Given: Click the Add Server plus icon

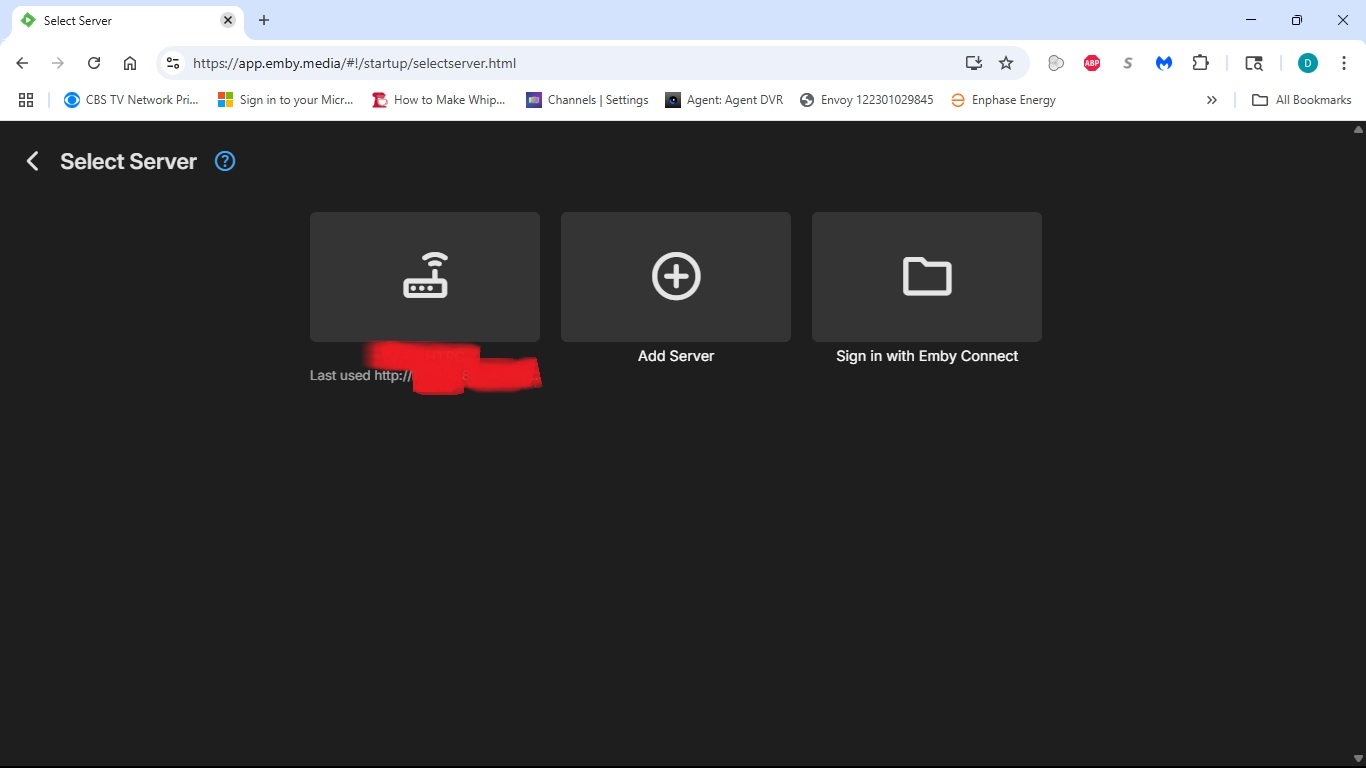Looking at the screenshot, I should coord(676,276).
